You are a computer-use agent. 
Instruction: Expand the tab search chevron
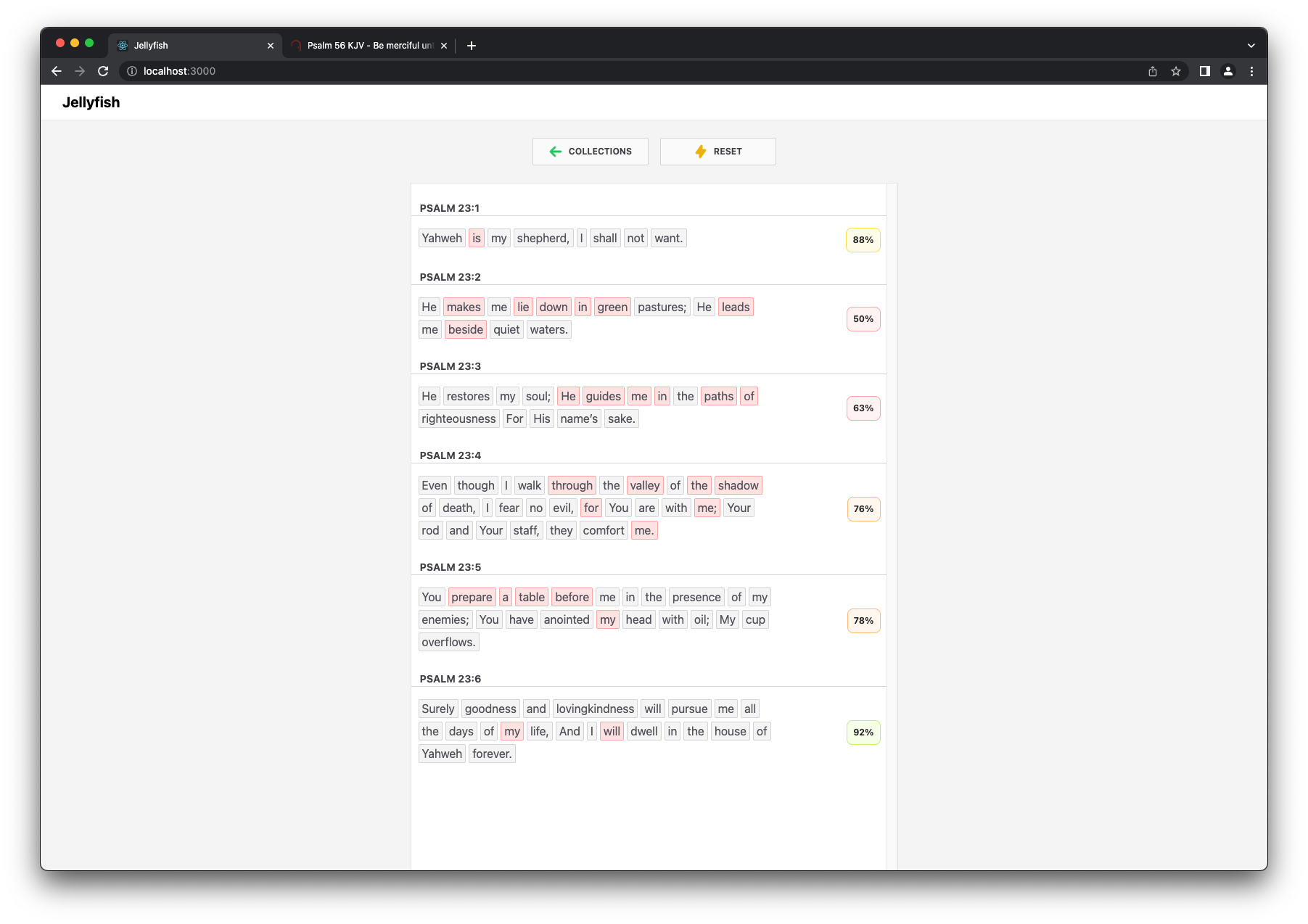1251,46
